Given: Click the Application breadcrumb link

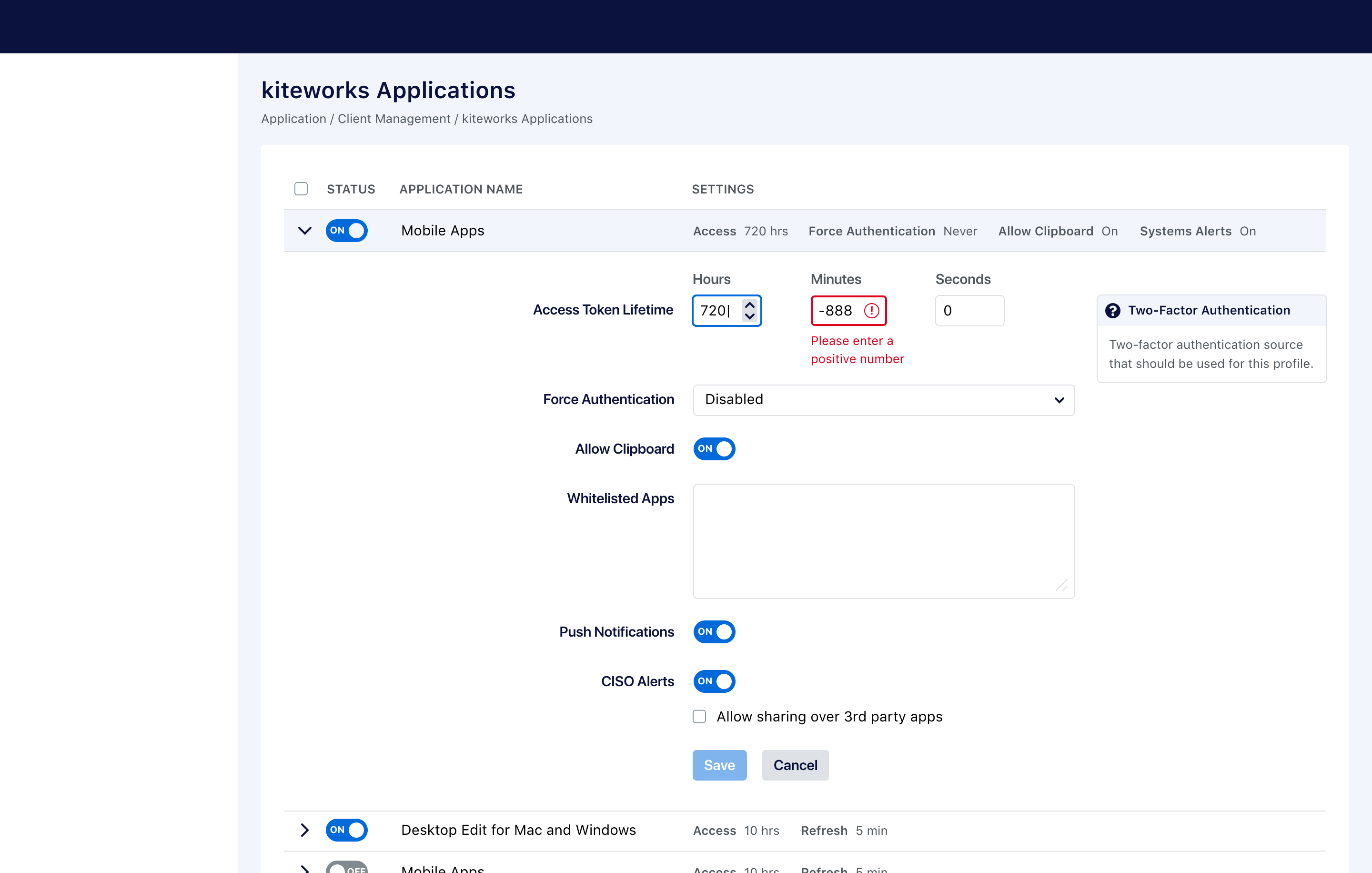Looking at the screenshot, I should click(294, 119).
